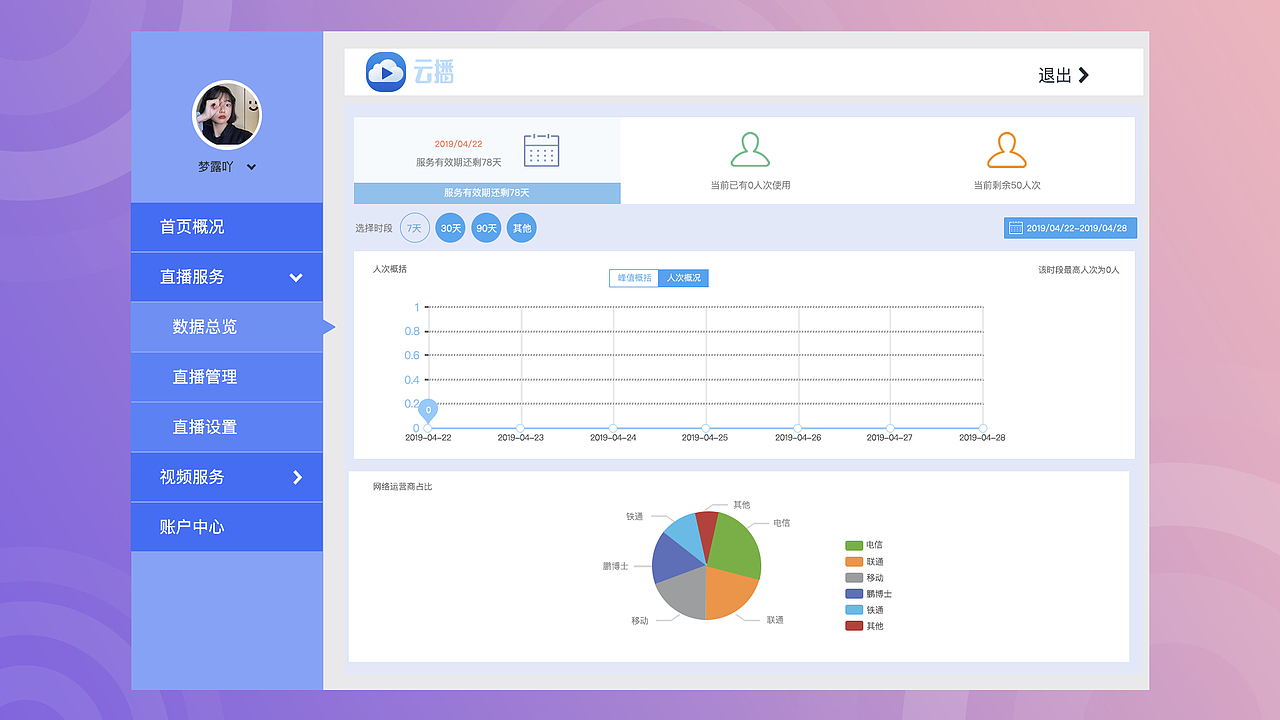Switch to 峰值概括 chart tab
Image resolution: width=1280 pixels, height=720 pixels.
pyautogui.click(x=634, y=278)
